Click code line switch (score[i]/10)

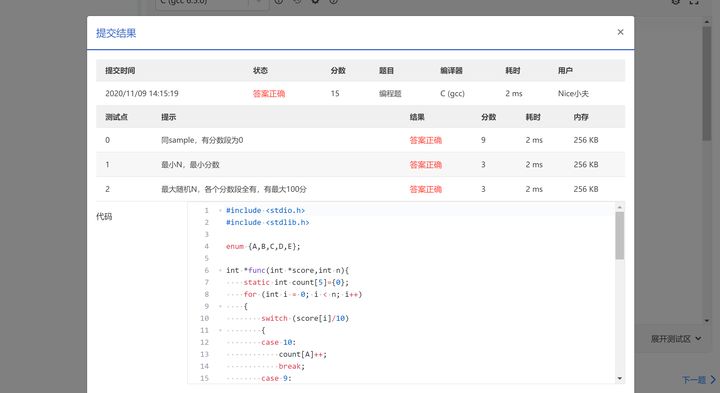pyautogui.click(x=305, y=318)
